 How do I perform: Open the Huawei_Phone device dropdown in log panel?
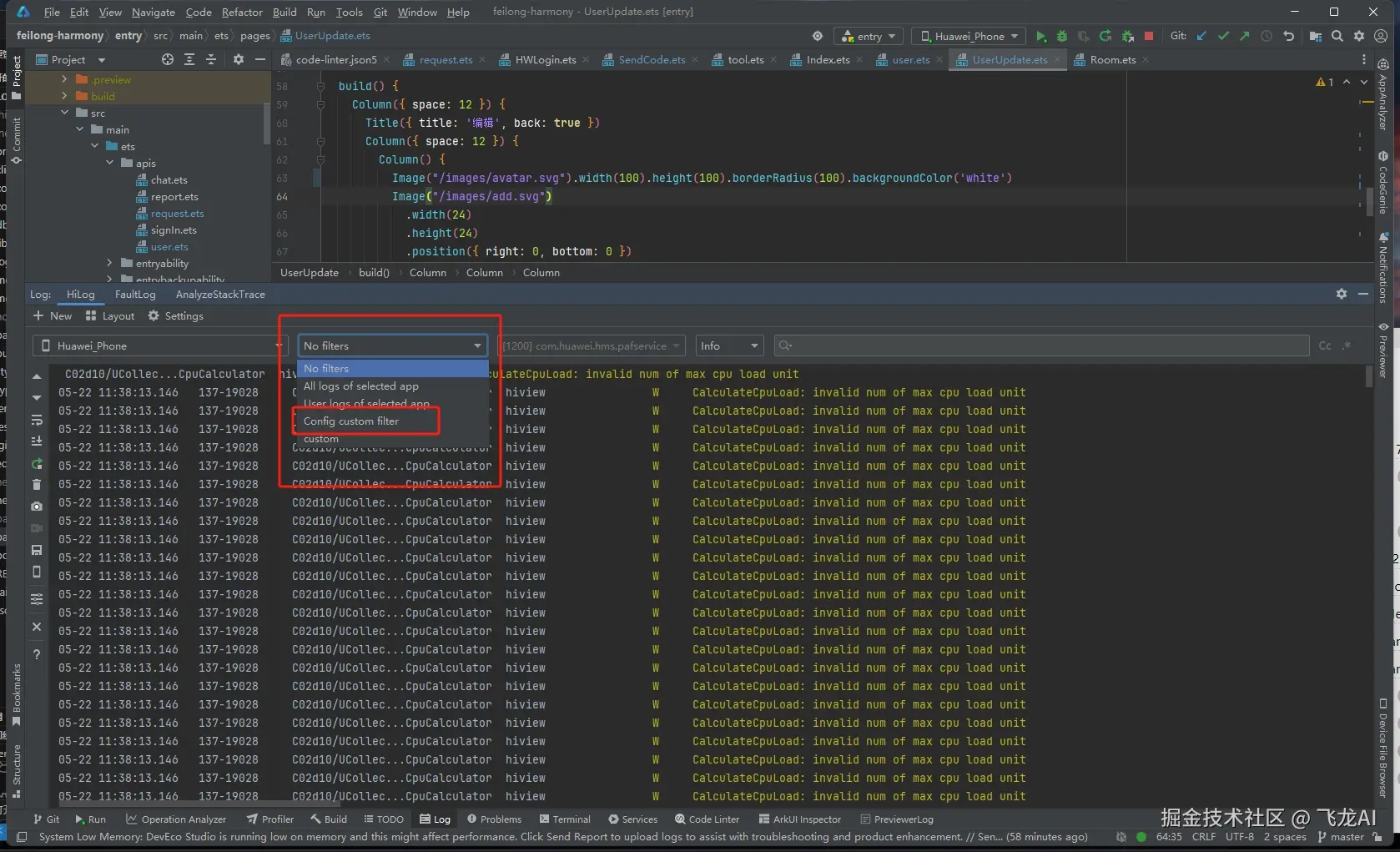159,345
